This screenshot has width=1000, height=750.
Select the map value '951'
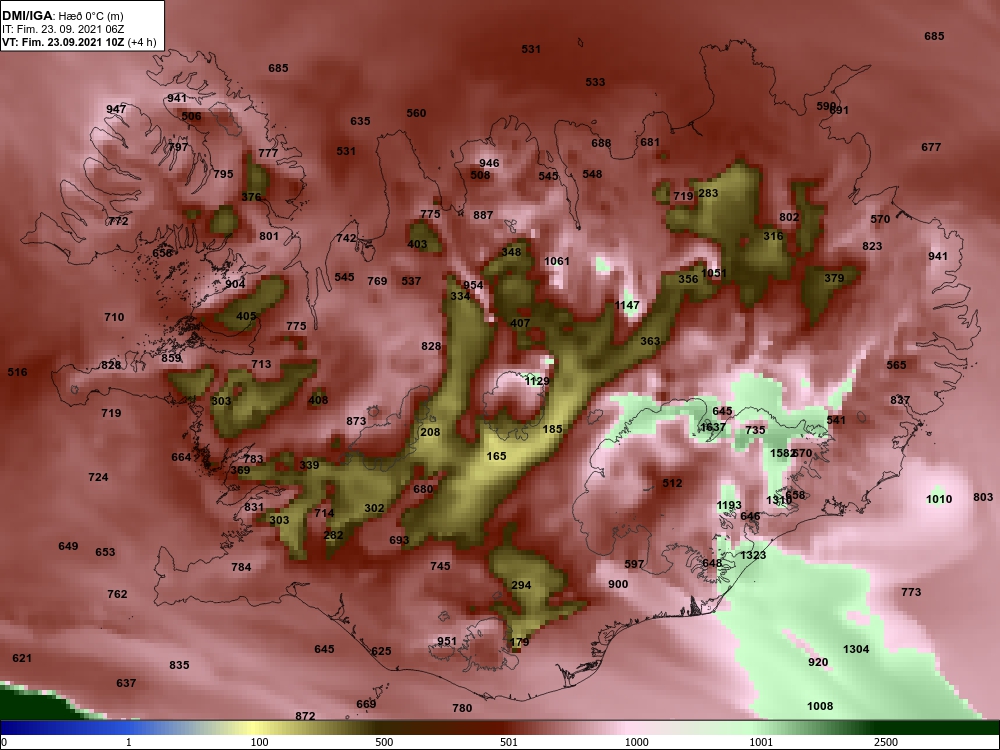(x=447, y=641)
